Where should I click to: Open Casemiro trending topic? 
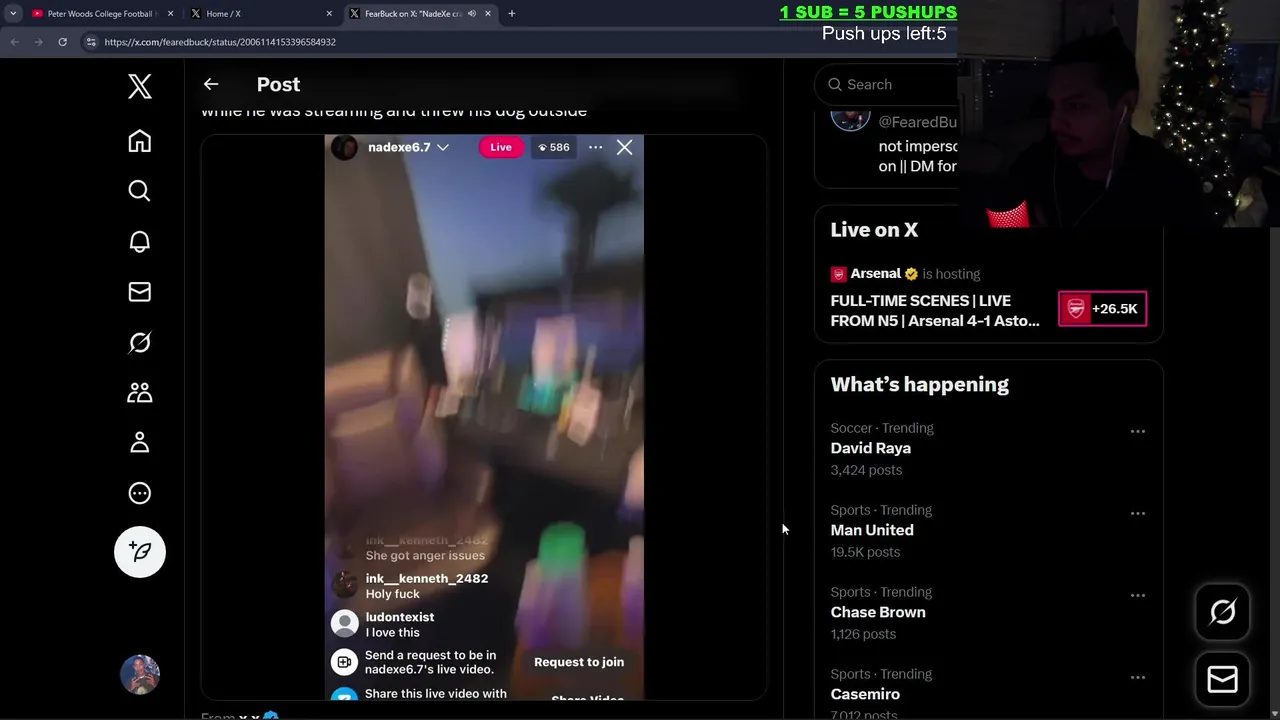click(865, 694)
